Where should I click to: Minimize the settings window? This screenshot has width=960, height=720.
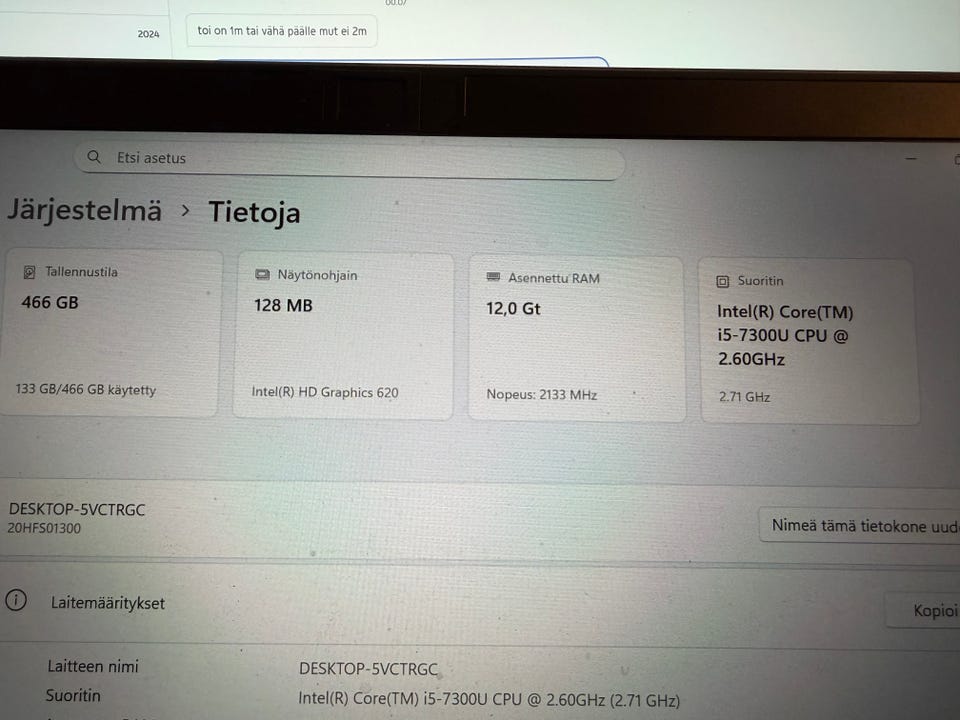click(911, 159)
